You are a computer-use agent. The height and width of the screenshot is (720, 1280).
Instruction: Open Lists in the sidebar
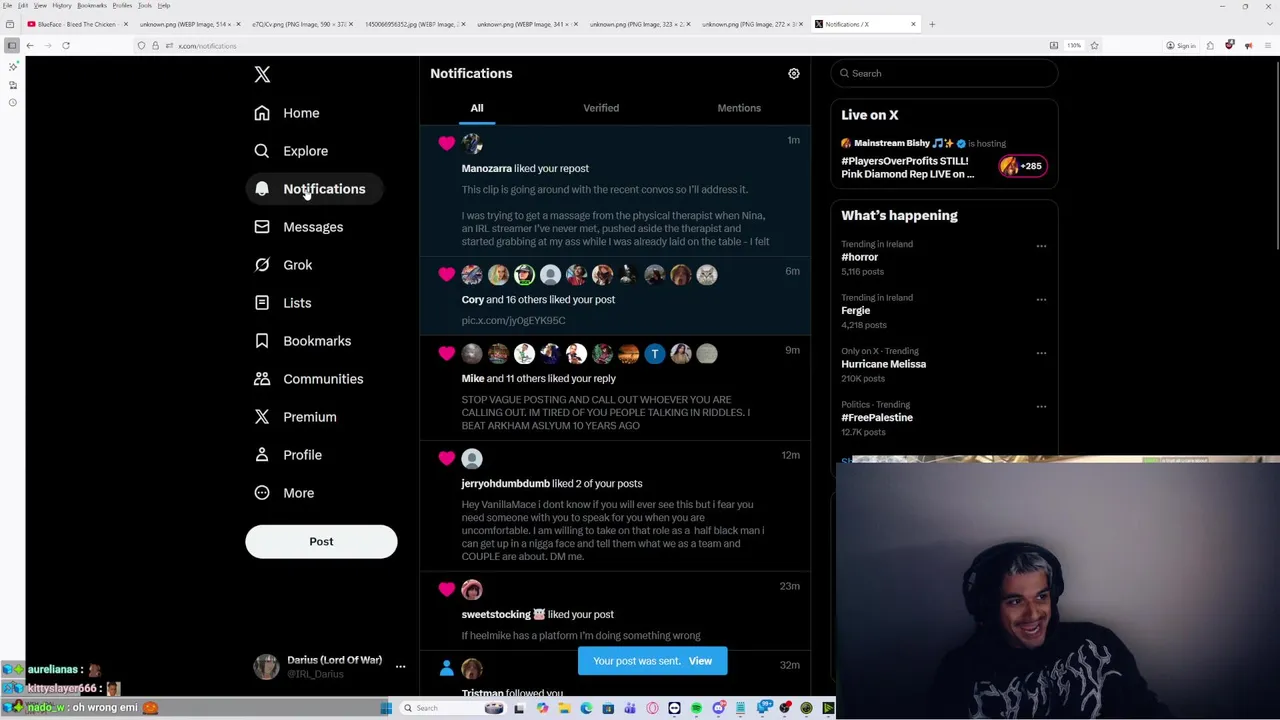point(282,303)
